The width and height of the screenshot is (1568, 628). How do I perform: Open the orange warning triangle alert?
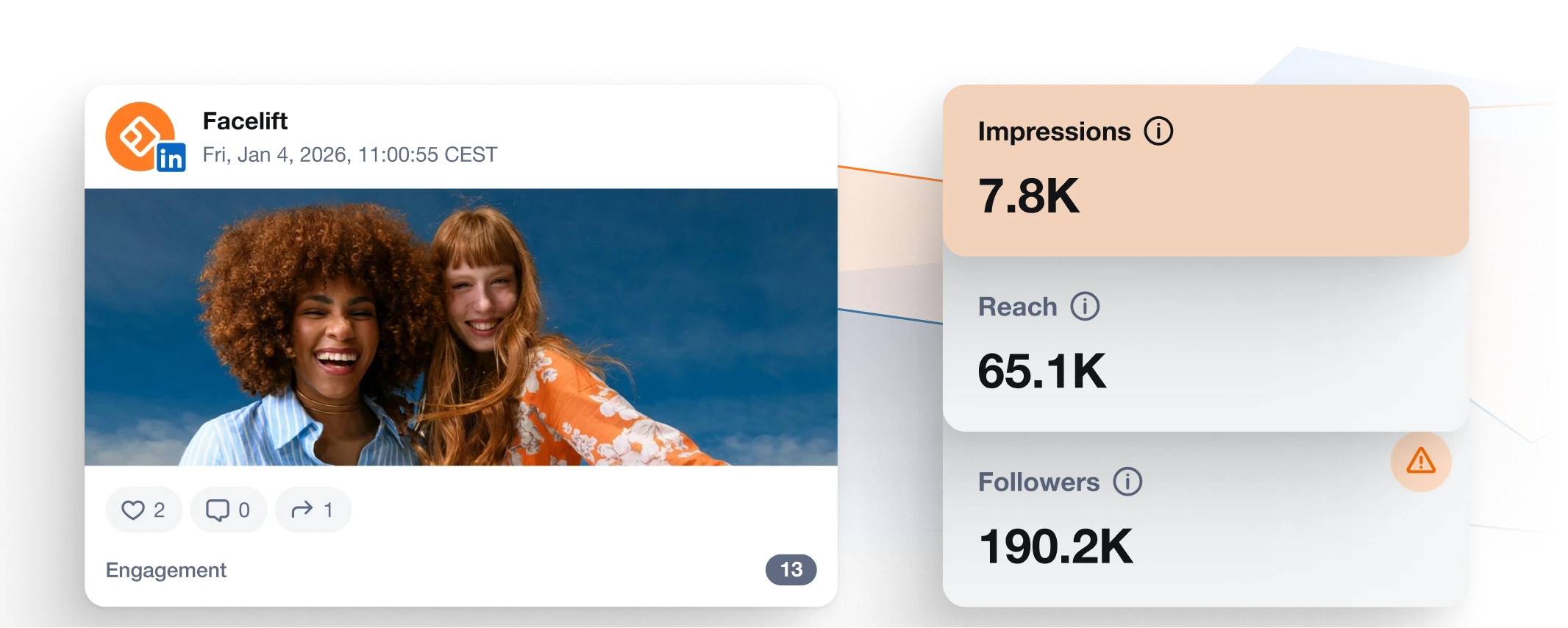pyautogui.click(x=1421, y=461)
